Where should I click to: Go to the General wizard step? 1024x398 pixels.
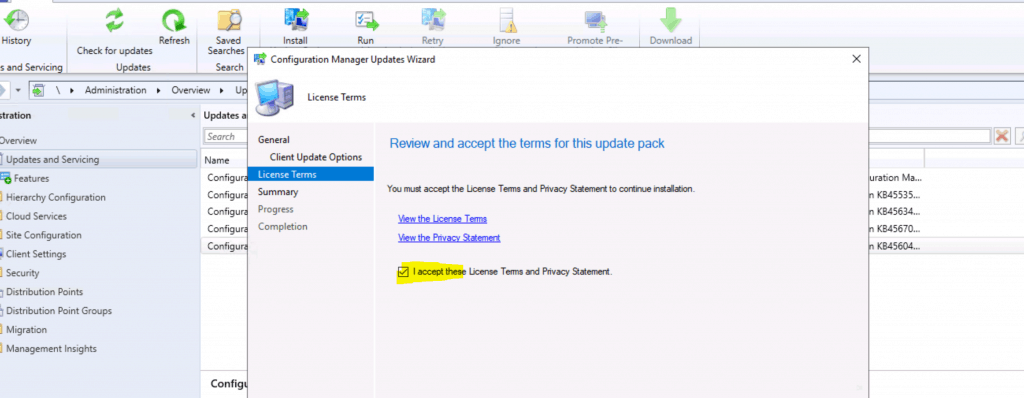pyautogui.click(x=274, y=140)
